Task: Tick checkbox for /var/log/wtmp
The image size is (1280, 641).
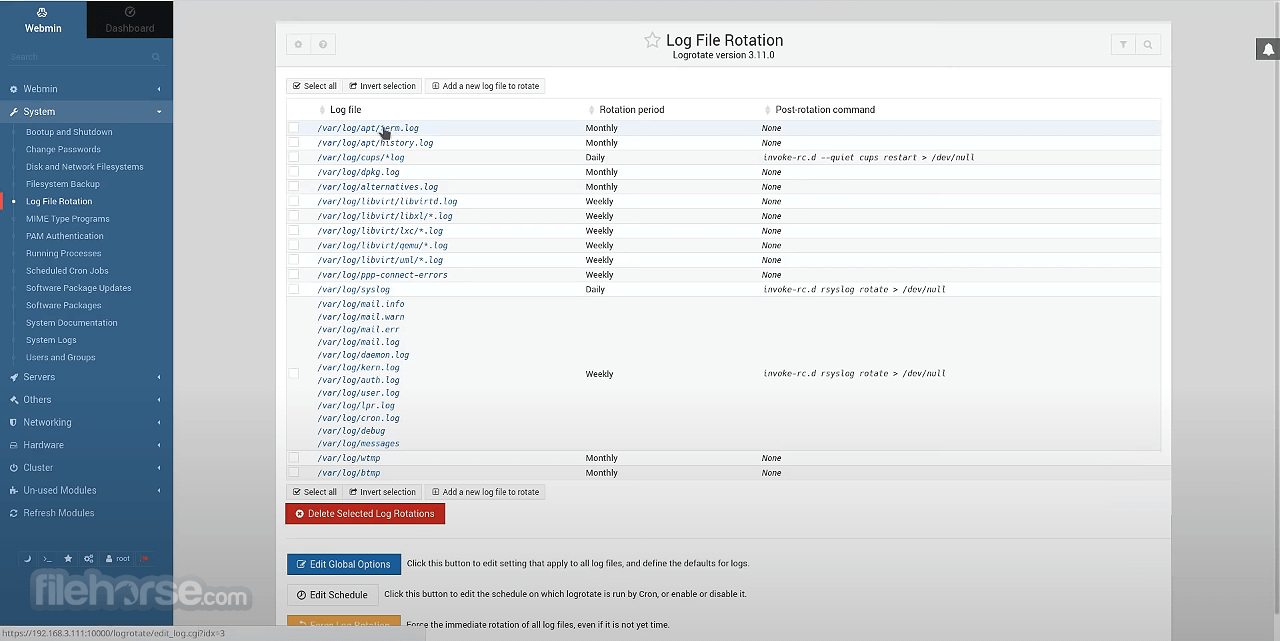Action: (x=294, y=458)
